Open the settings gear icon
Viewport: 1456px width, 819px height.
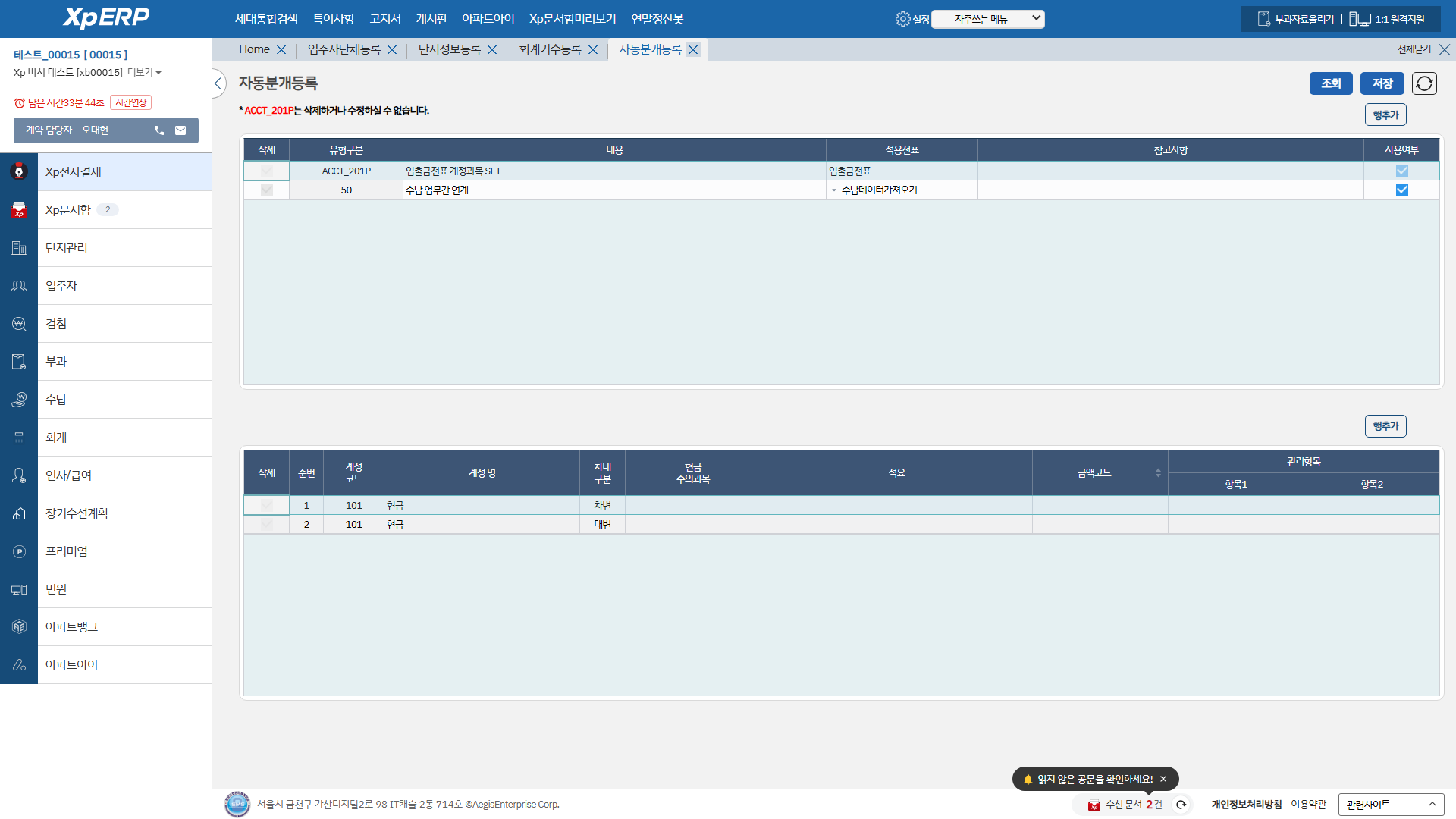tap(902, 19)
